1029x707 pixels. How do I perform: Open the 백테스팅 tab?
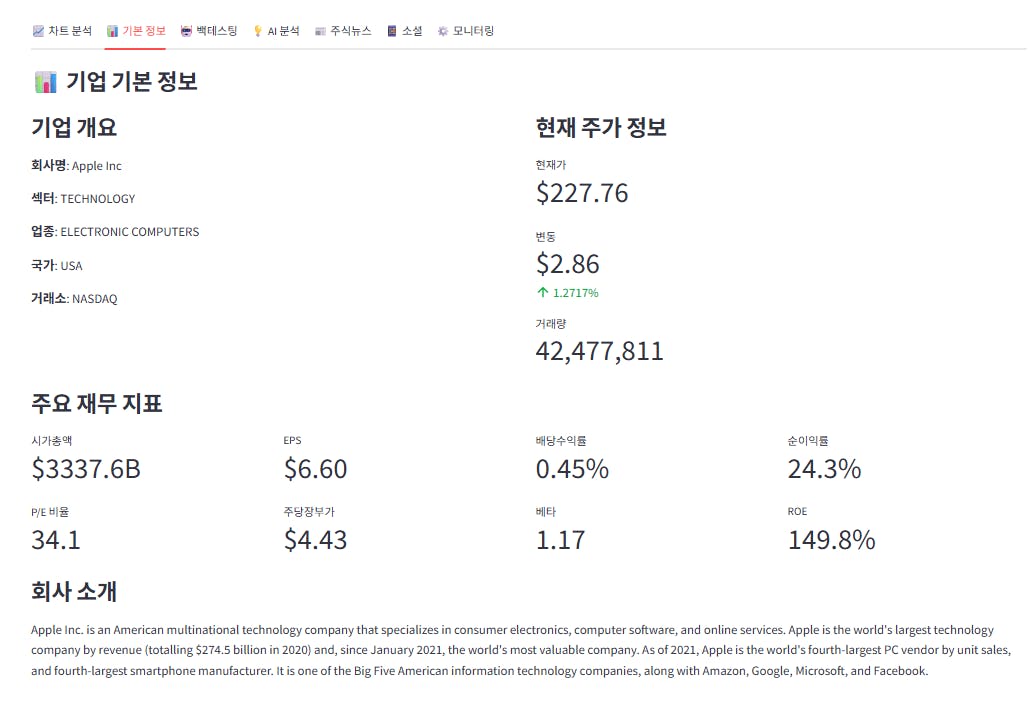click(217, 31)
